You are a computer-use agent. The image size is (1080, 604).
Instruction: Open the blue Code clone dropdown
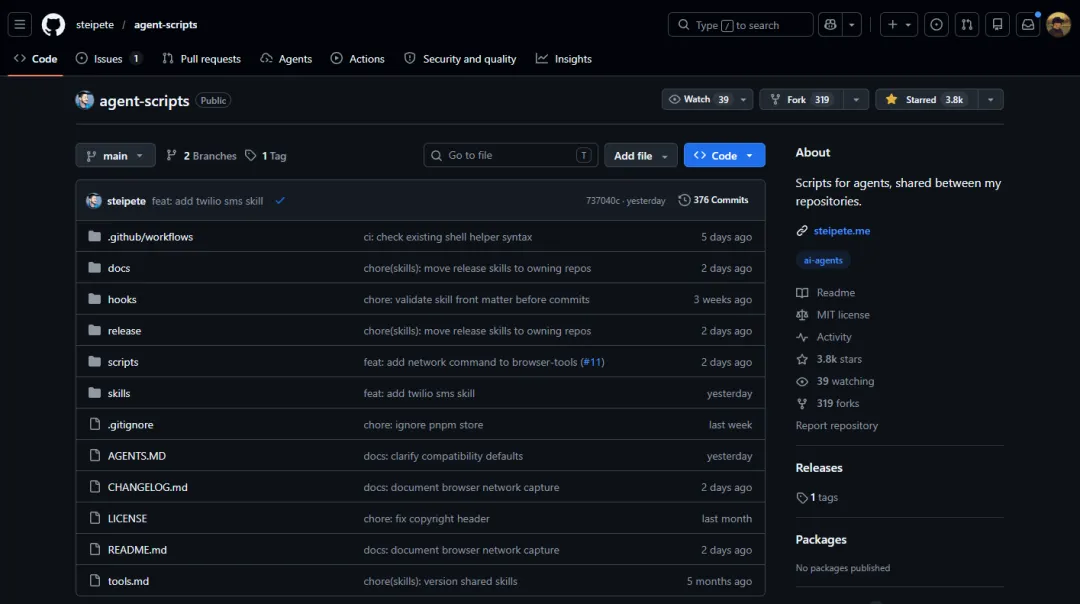[724, 156]
